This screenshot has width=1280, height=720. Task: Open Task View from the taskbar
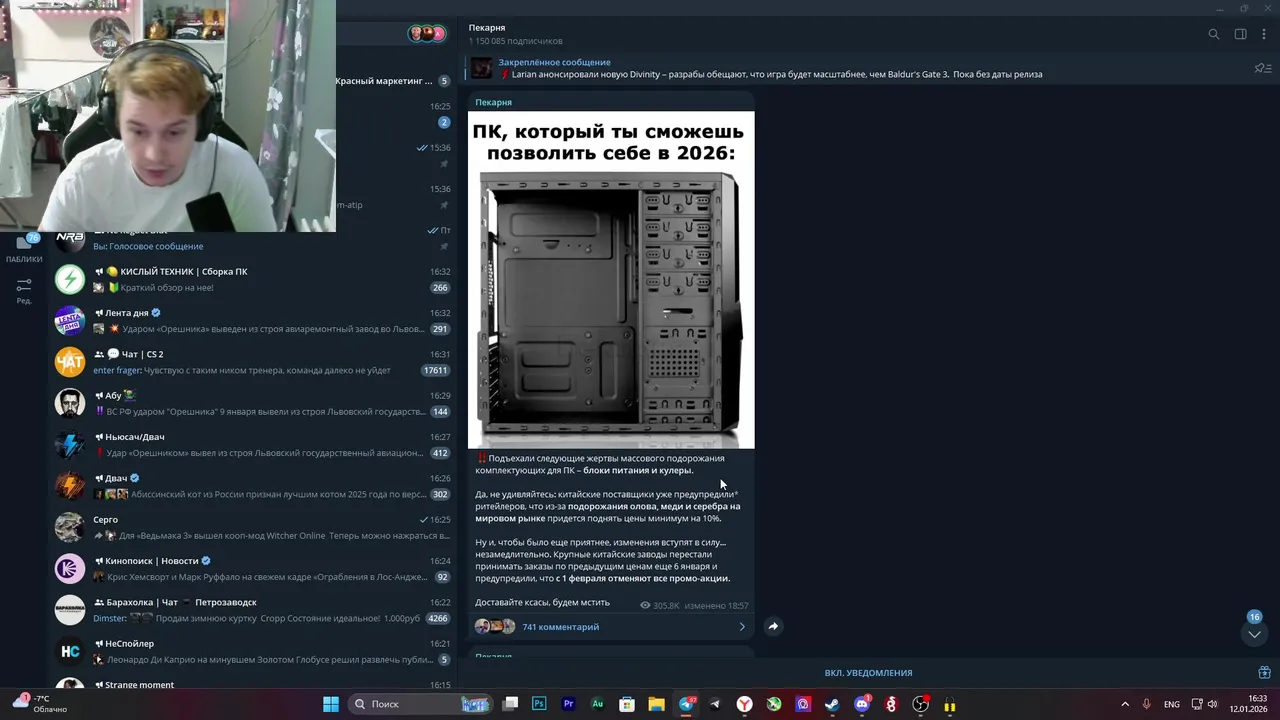coord(510,704)
